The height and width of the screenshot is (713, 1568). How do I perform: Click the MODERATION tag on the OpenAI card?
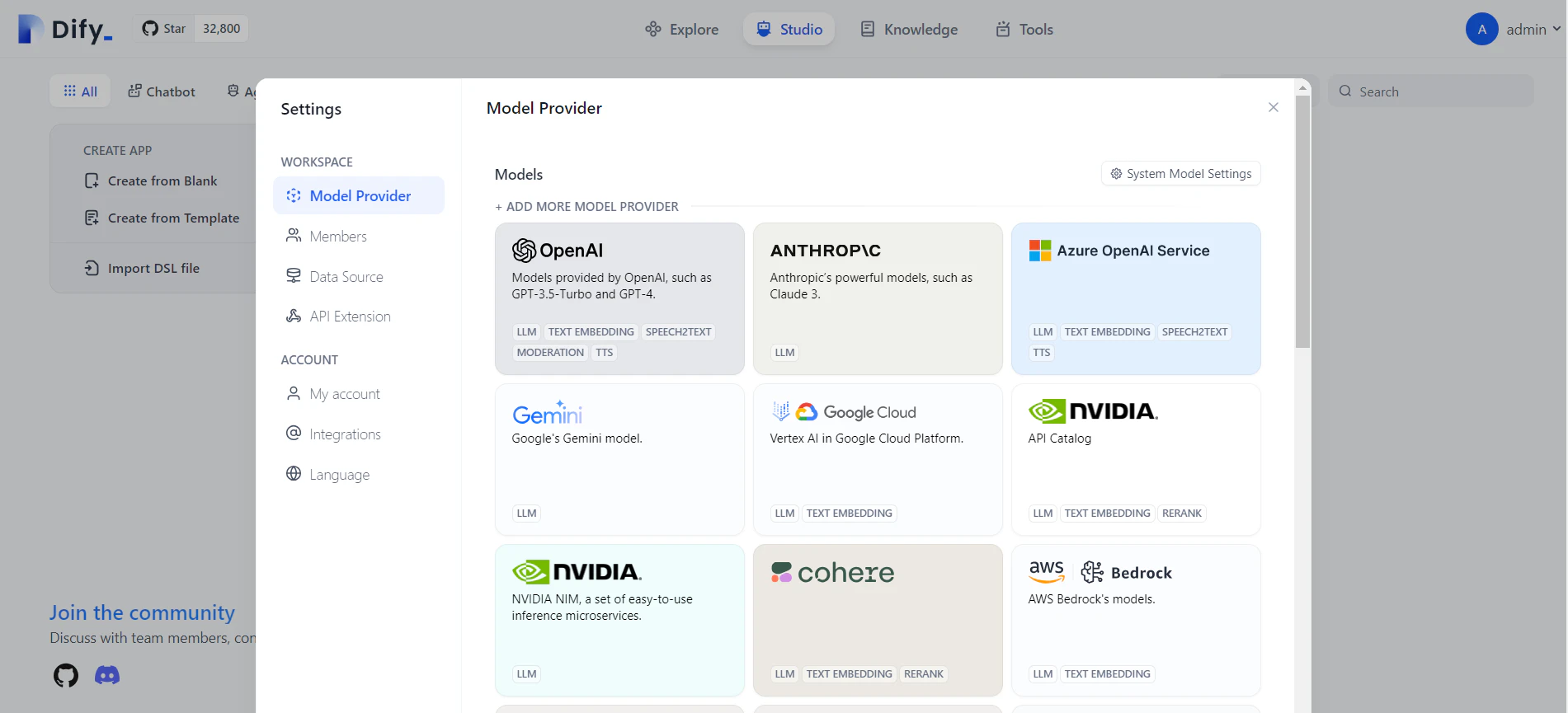[x=550, y=352]
